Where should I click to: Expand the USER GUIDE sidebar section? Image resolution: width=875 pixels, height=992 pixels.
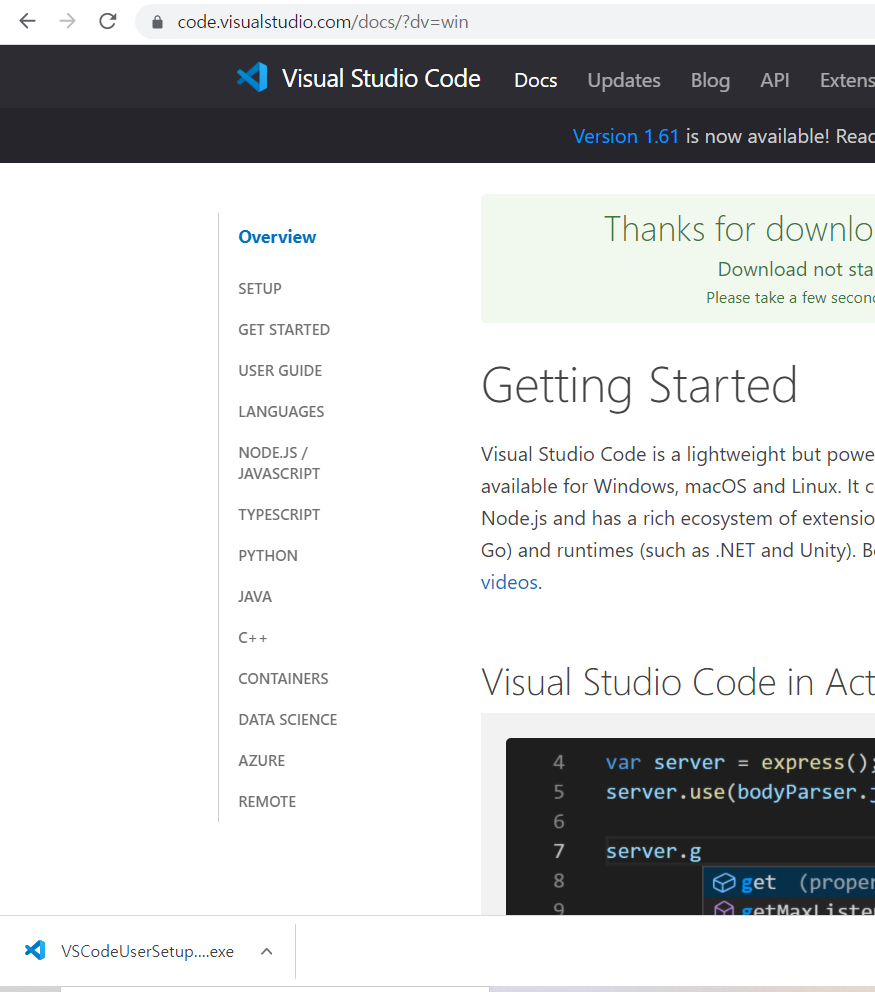tap(280, 371)
